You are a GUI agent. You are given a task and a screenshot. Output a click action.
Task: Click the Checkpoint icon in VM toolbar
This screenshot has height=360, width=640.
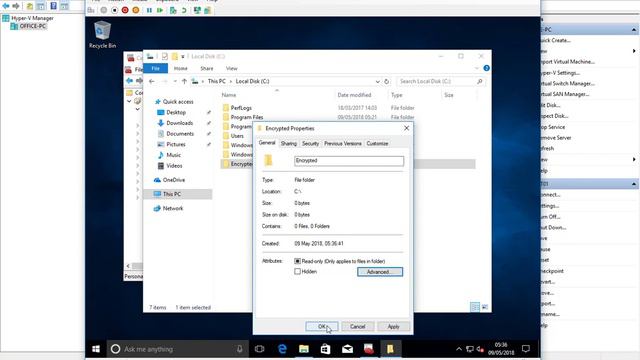[x=173, y=10]
